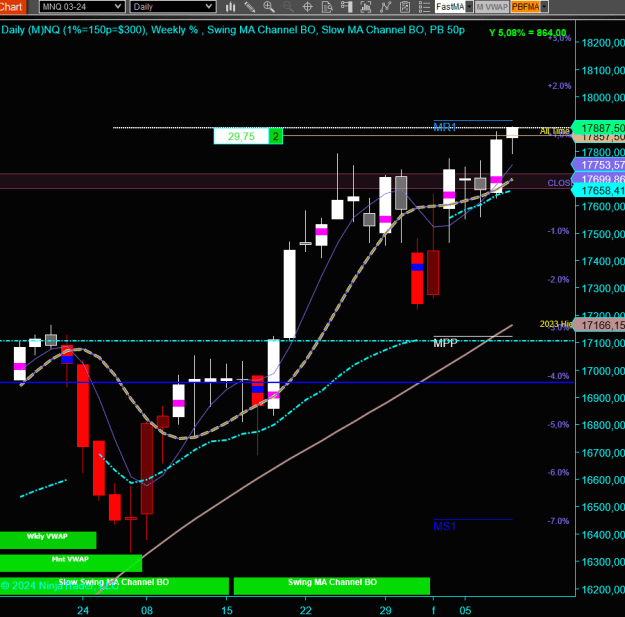Viewport: 625px width, 617px height.
Task: Click the All Time high label
Action: point(555,131)
